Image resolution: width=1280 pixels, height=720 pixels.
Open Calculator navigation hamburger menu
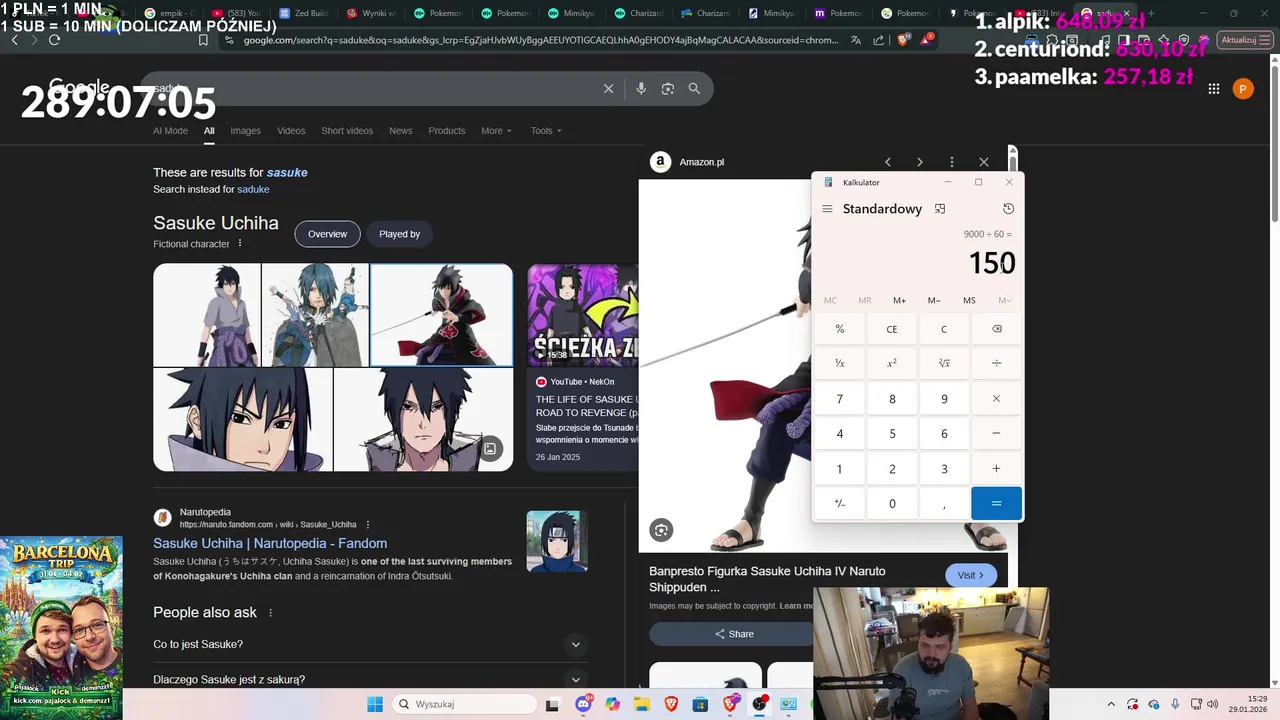[827, 209]
